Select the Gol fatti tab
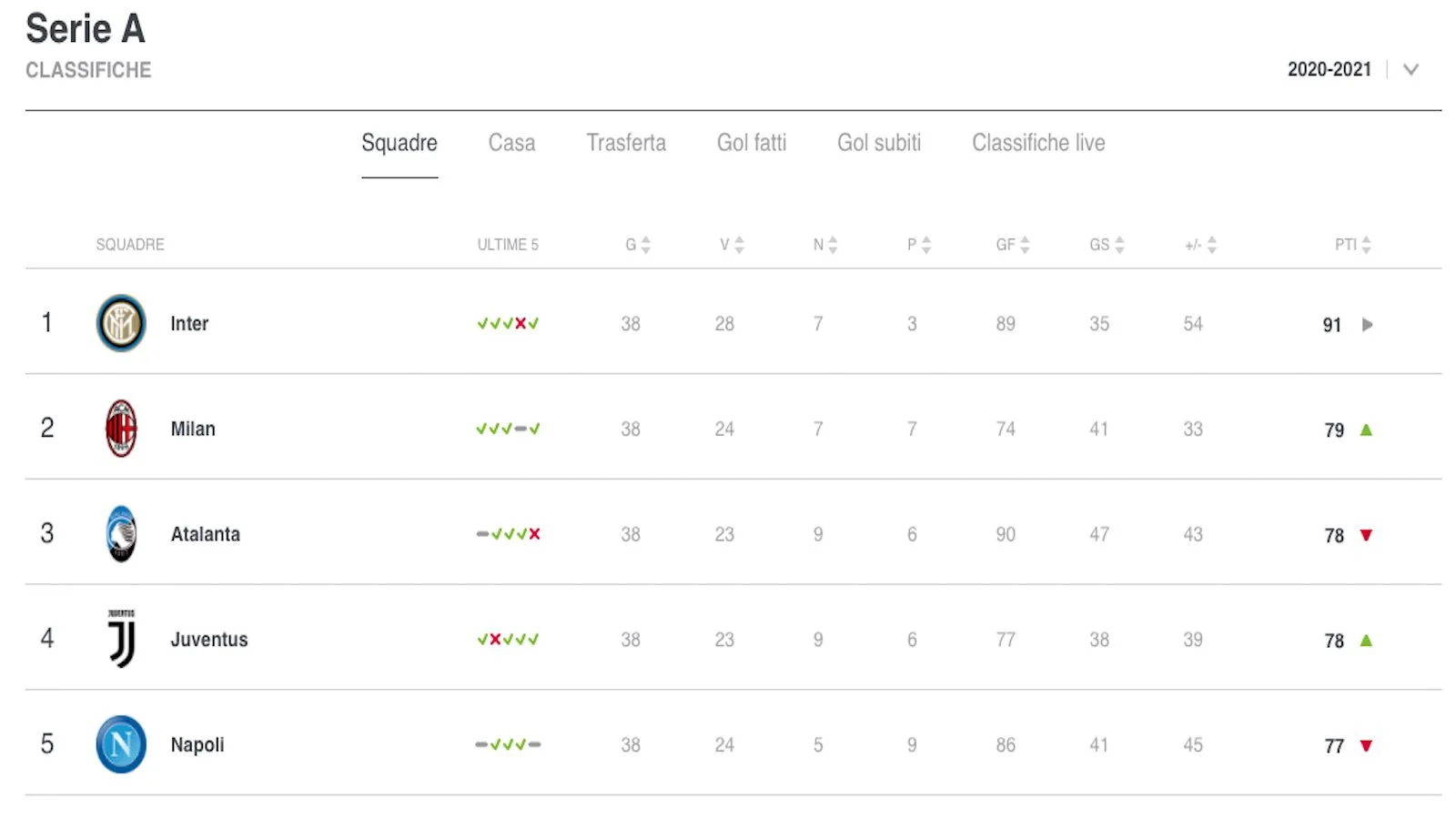The height and width of the screenshot is (819, 1456). 752,143
